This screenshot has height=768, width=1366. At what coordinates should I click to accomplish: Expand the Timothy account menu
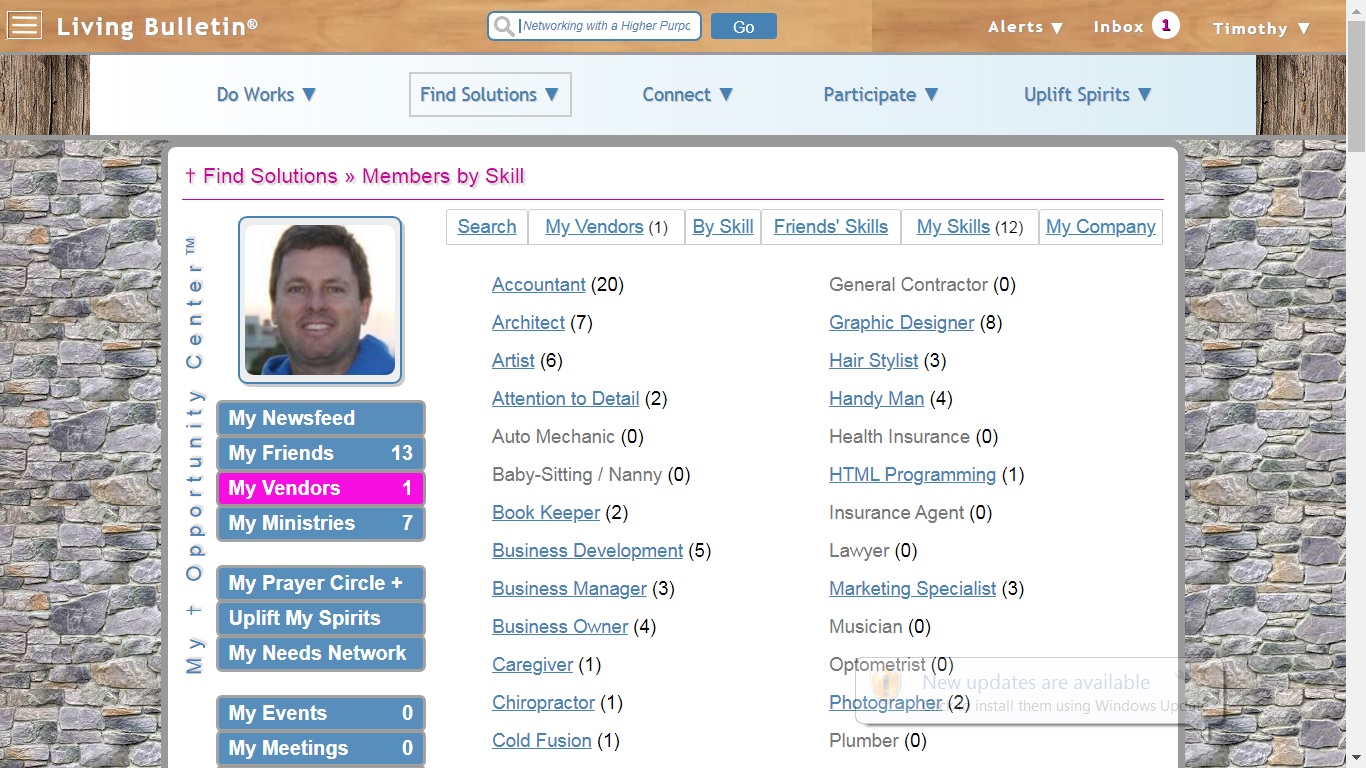coord(1262,28)
